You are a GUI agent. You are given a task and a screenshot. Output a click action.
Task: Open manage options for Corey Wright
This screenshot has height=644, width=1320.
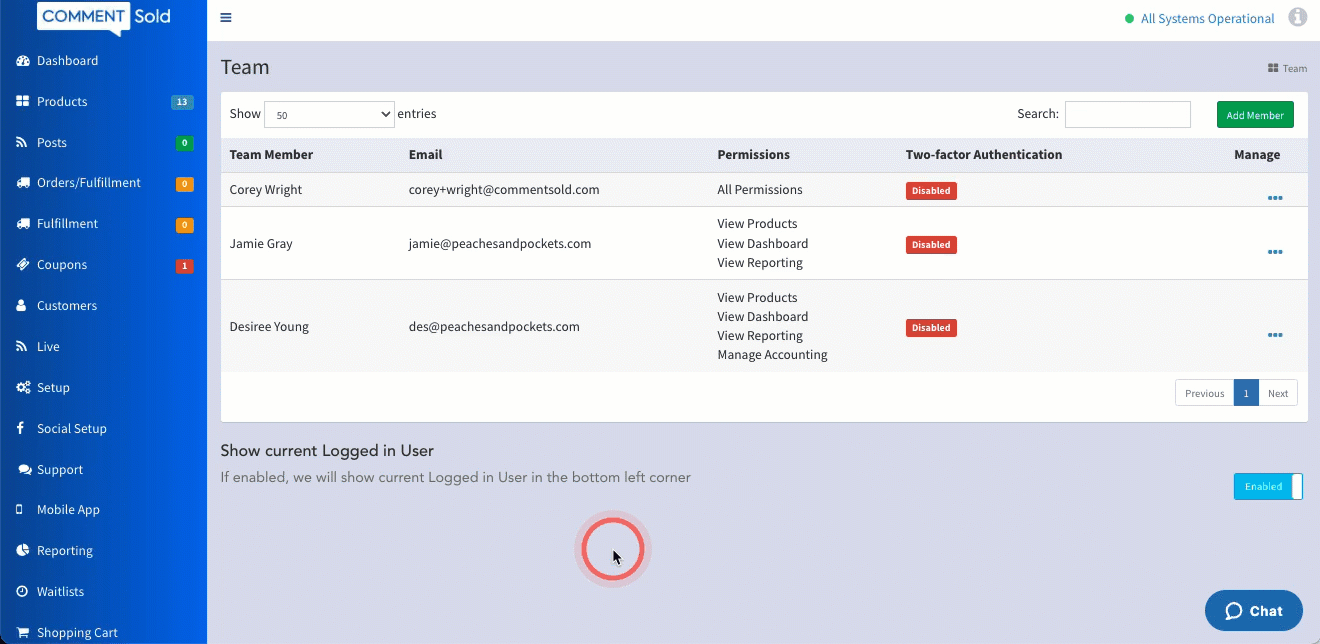[x=1275, y=198]
